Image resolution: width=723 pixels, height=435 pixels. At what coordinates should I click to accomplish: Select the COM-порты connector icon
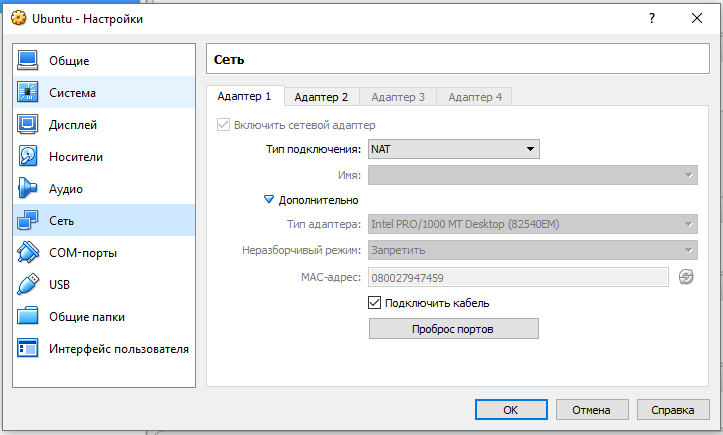[28, 253]
